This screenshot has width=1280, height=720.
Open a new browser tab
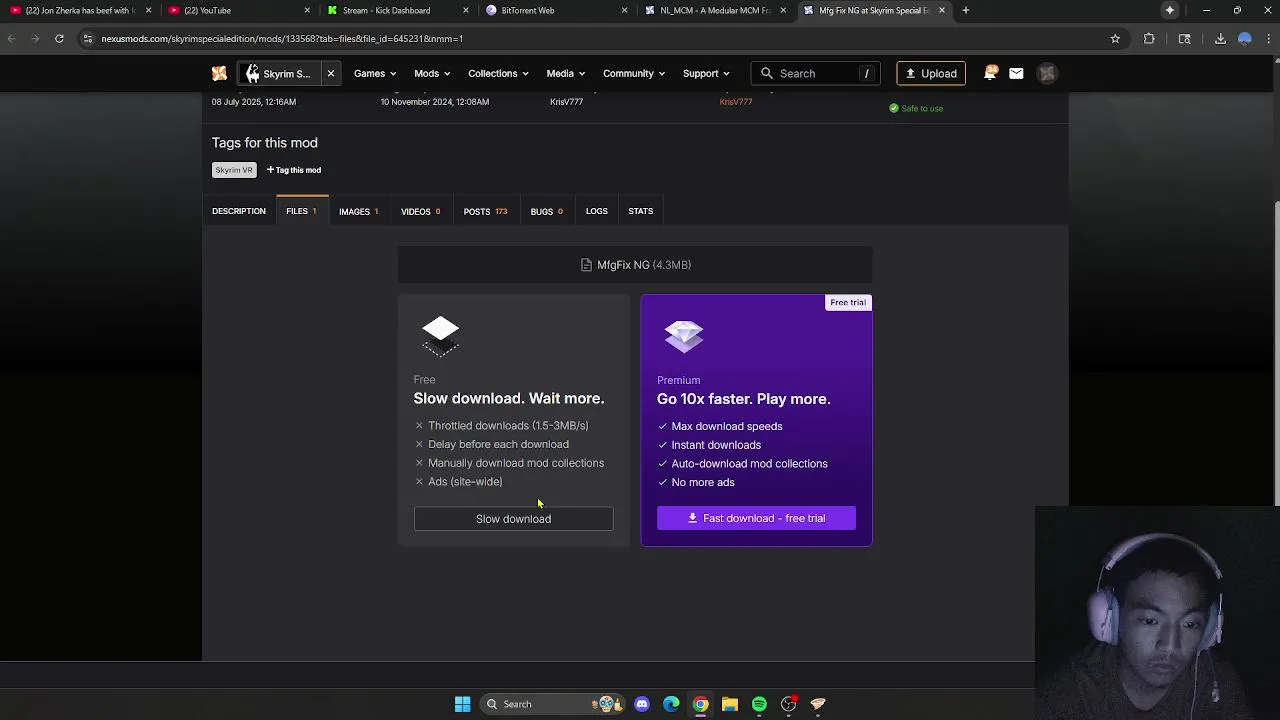coord(965,10)
